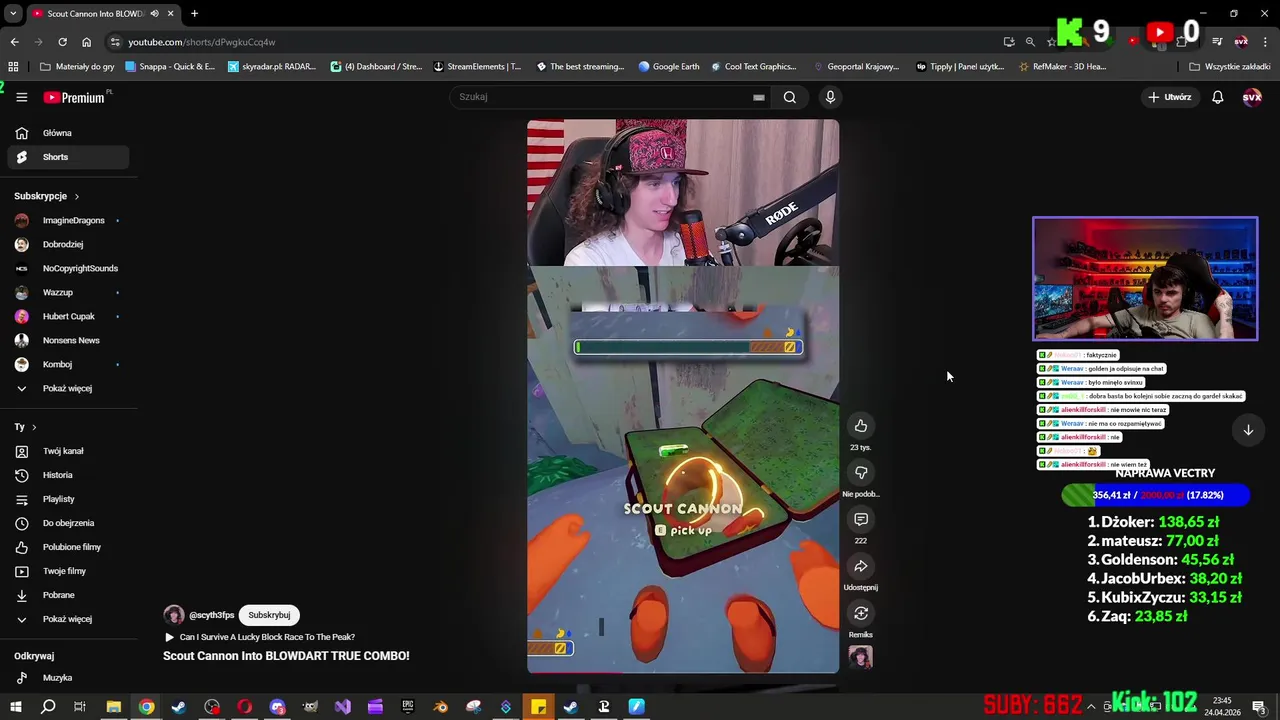Open the Hubert Cupak subscription
The width and height of the screenshot is (1280, 720).
click(68, 316)
